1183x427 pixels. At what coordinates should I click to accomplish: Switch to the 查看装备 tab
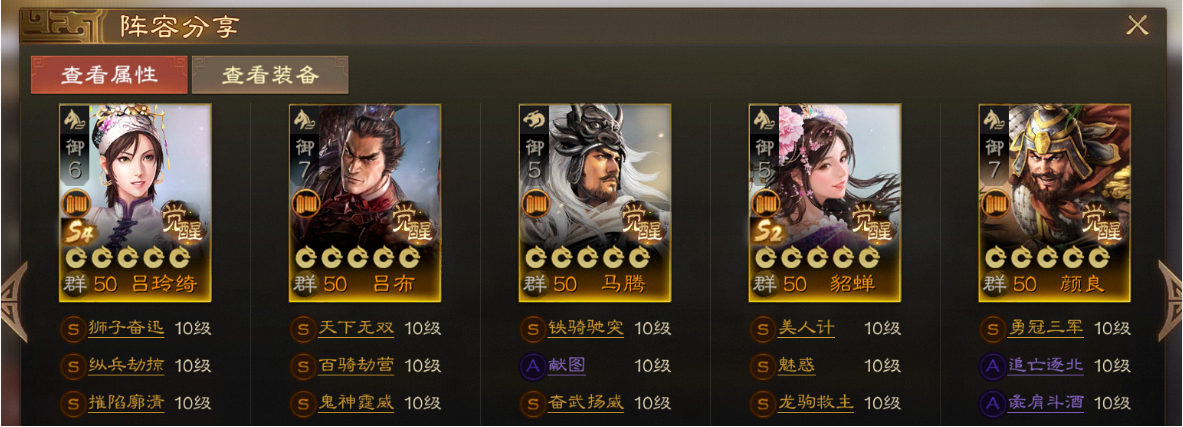[270, 75]
